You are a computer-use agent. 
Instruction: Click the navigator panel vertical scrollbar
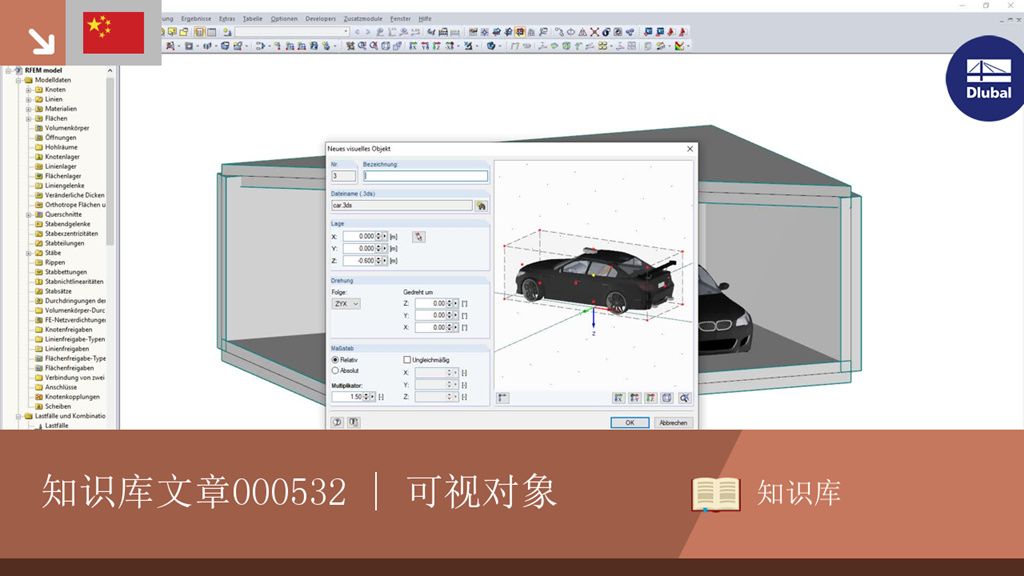(110, 163)
